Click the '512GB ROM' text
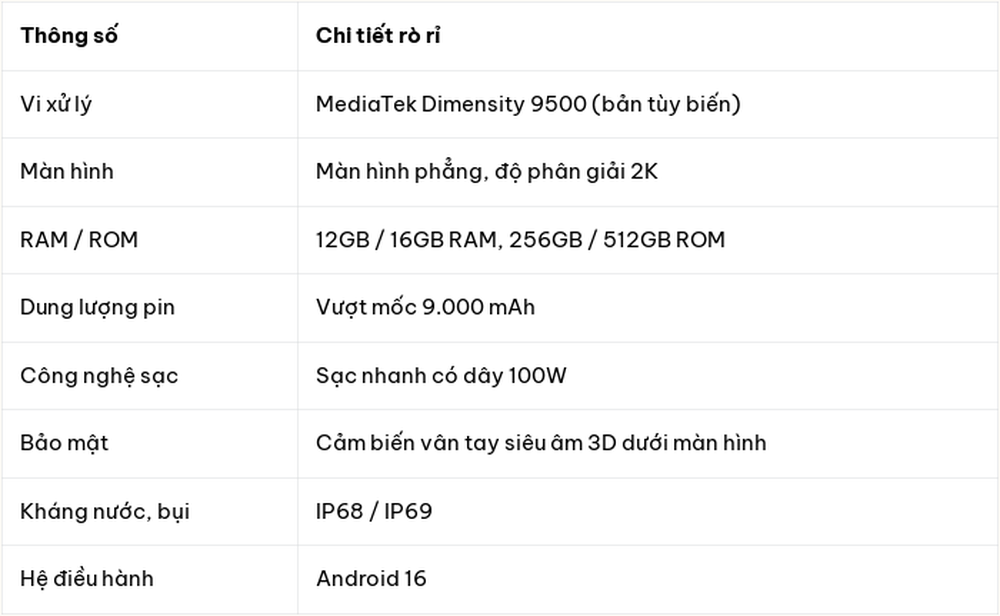Viewport: 1000px width, 616px height. click(x=664, y=240)
